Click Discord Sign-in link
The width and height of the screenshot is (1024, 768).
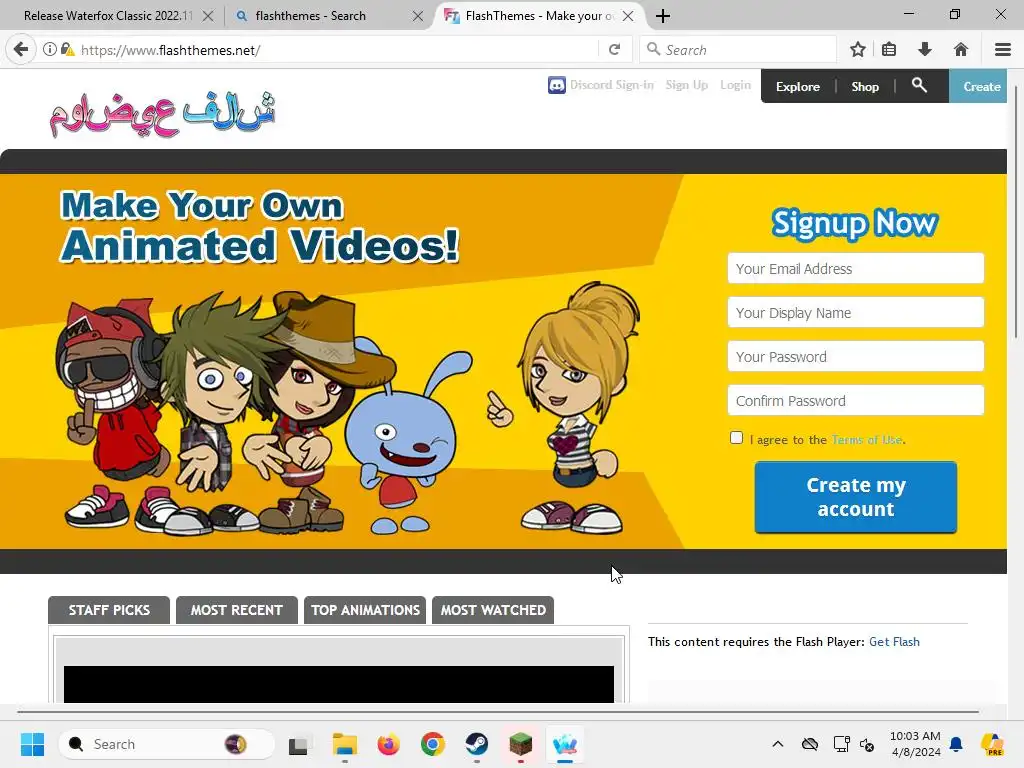(x=612, y=85)
